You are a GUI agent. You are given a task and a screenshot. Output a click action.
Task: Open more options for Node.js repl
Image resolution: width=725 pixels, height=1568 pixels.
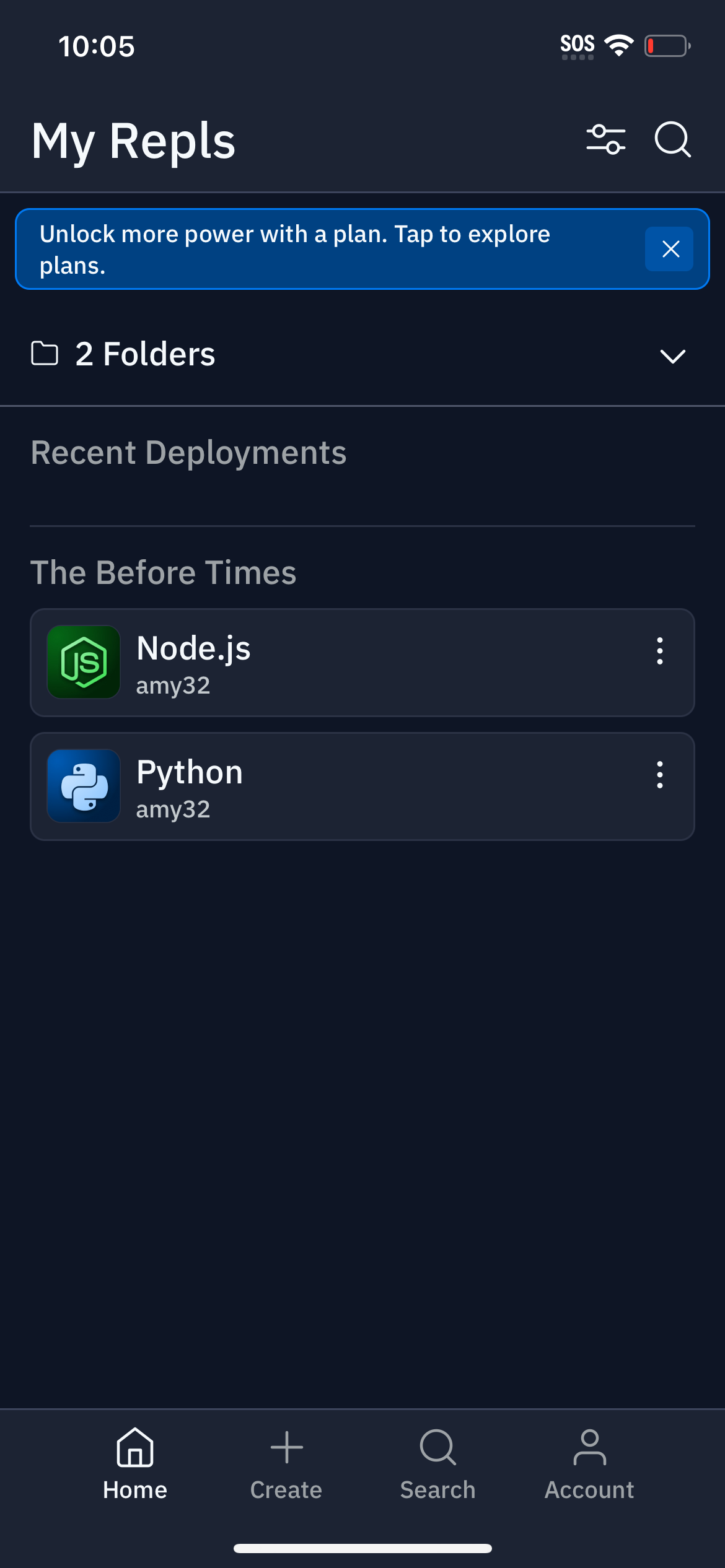659,651
